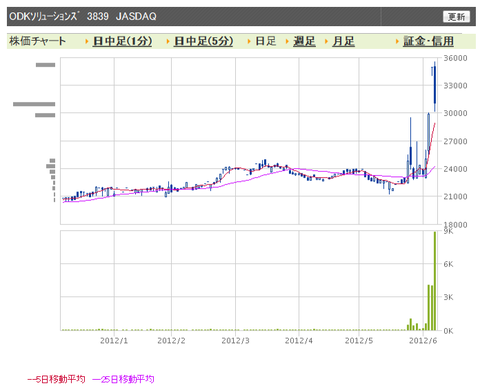The height and width of the screenshot is (388, 480).
Task: Click the tallest green volume bar
Action: coord(435,281)
